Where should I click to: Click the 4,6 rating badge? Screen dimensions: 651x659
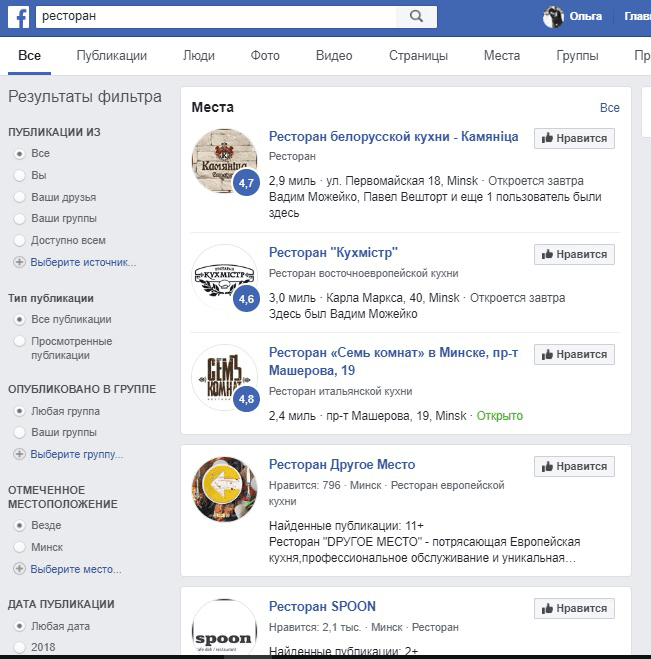(x=246, y=299)
